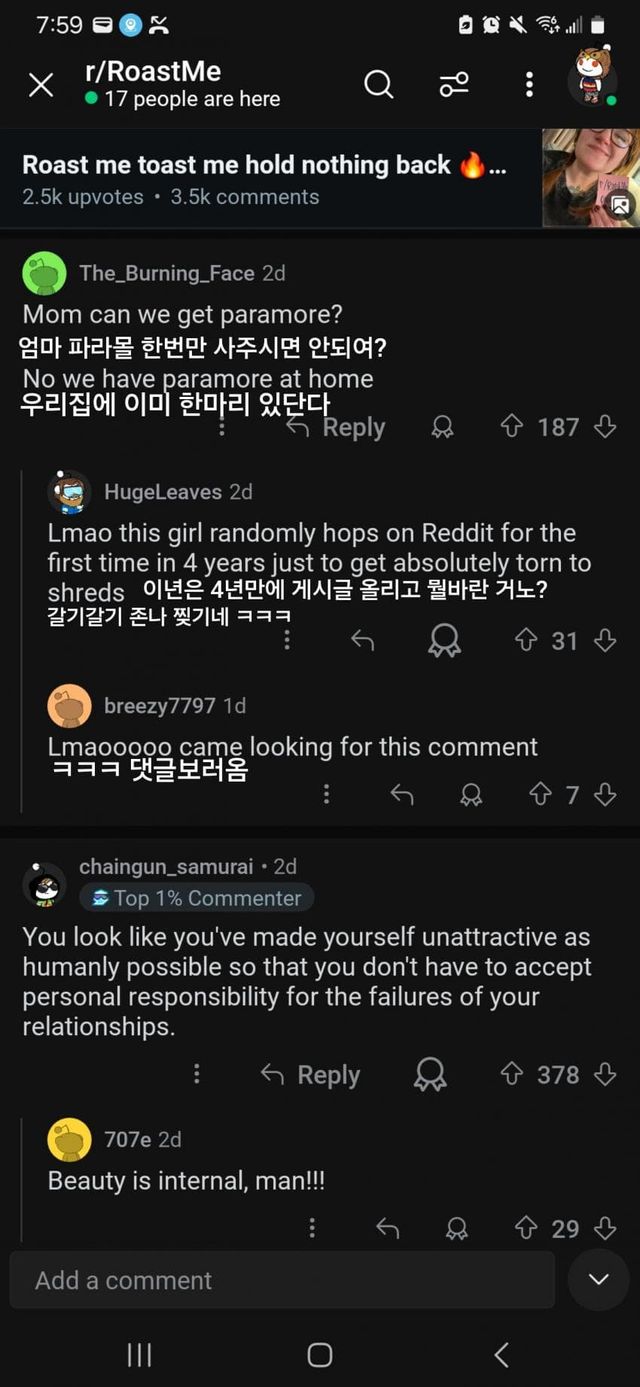Upvote The_Burning_Face's comment
640x1387 pixels.
coord(511,427)
